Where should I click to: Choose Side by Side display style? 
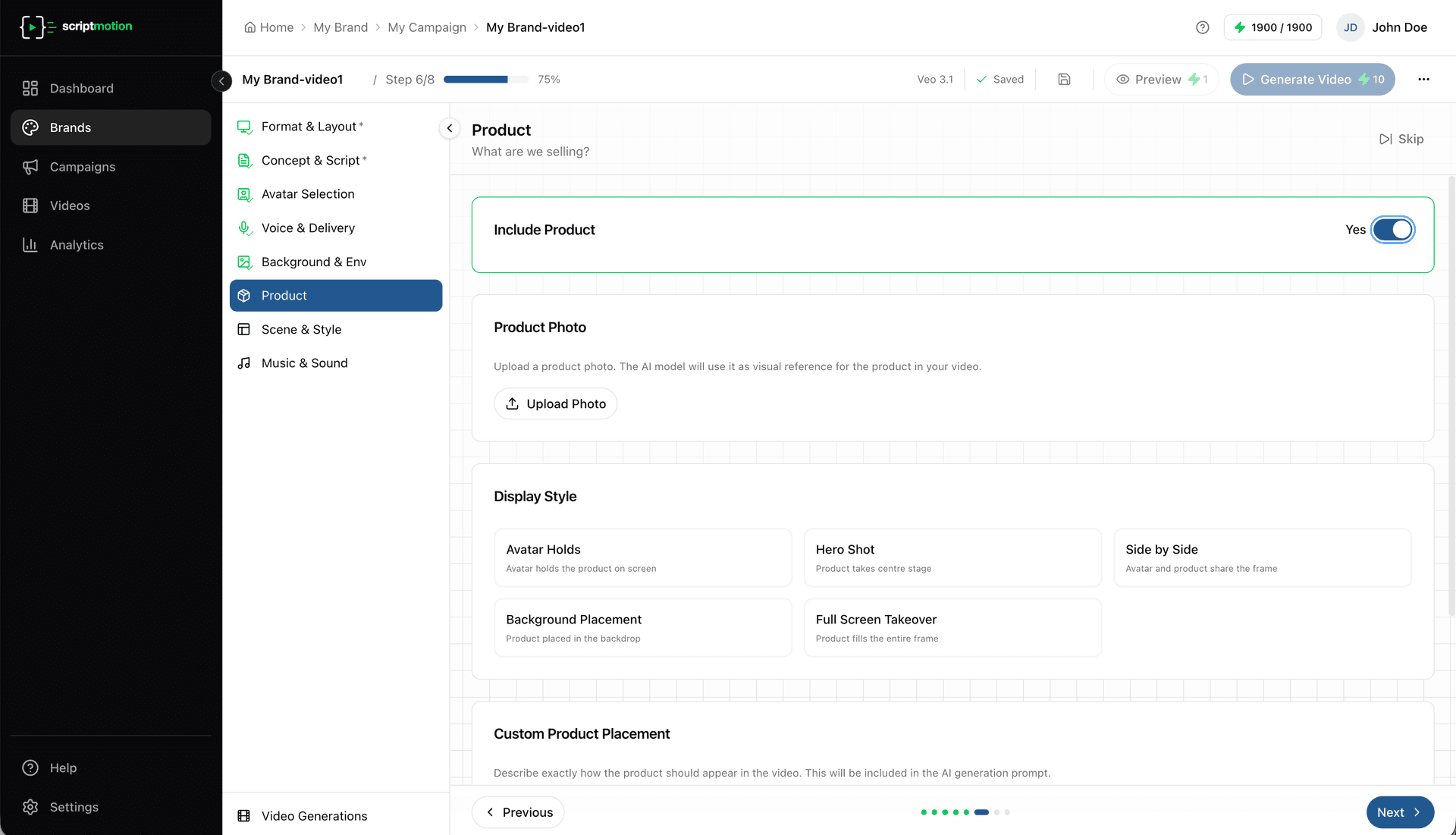pos(1262,557)
